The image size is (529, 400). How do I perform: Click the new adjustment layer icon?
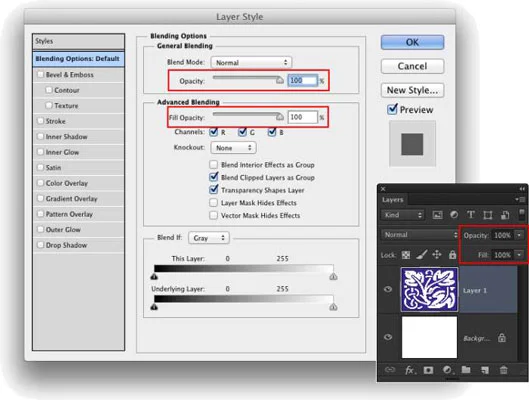coord(448,370)
